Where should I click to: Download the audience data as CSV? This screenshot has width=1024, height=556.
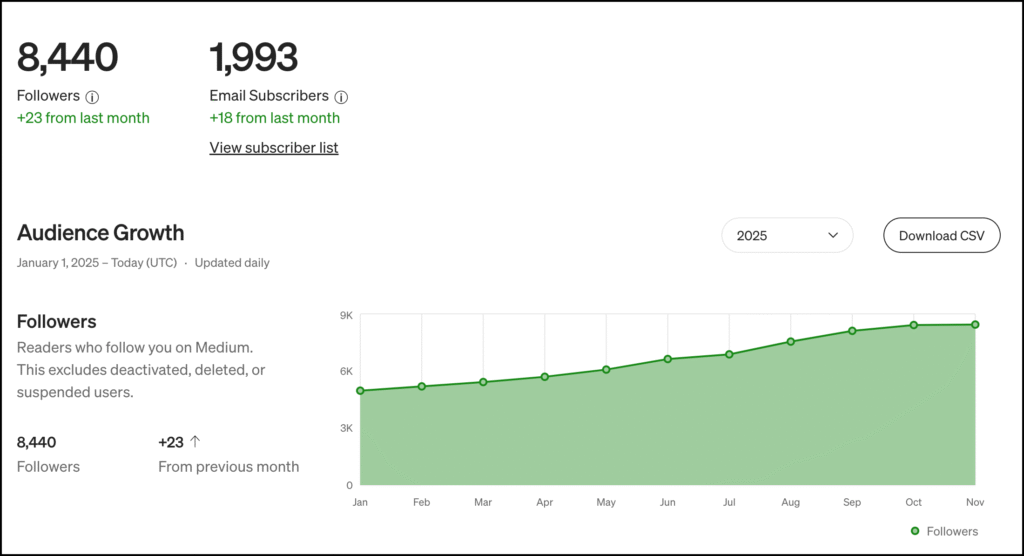click(941, 236)
